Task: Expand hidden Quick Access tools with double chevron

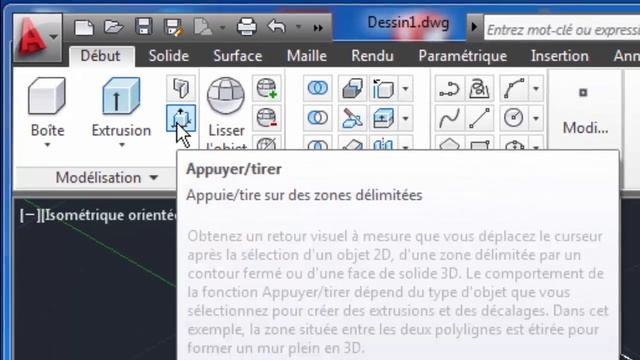Action: click(318, 28)
